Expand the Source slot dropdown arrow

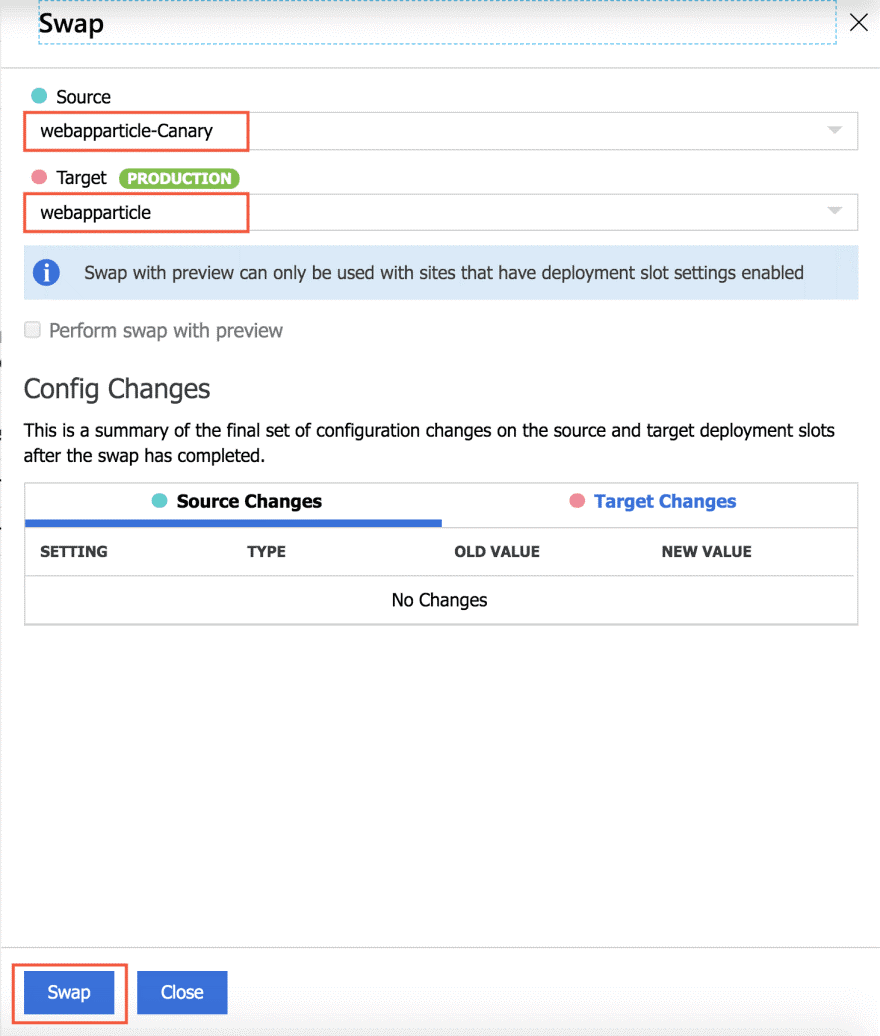click(834, 131)
